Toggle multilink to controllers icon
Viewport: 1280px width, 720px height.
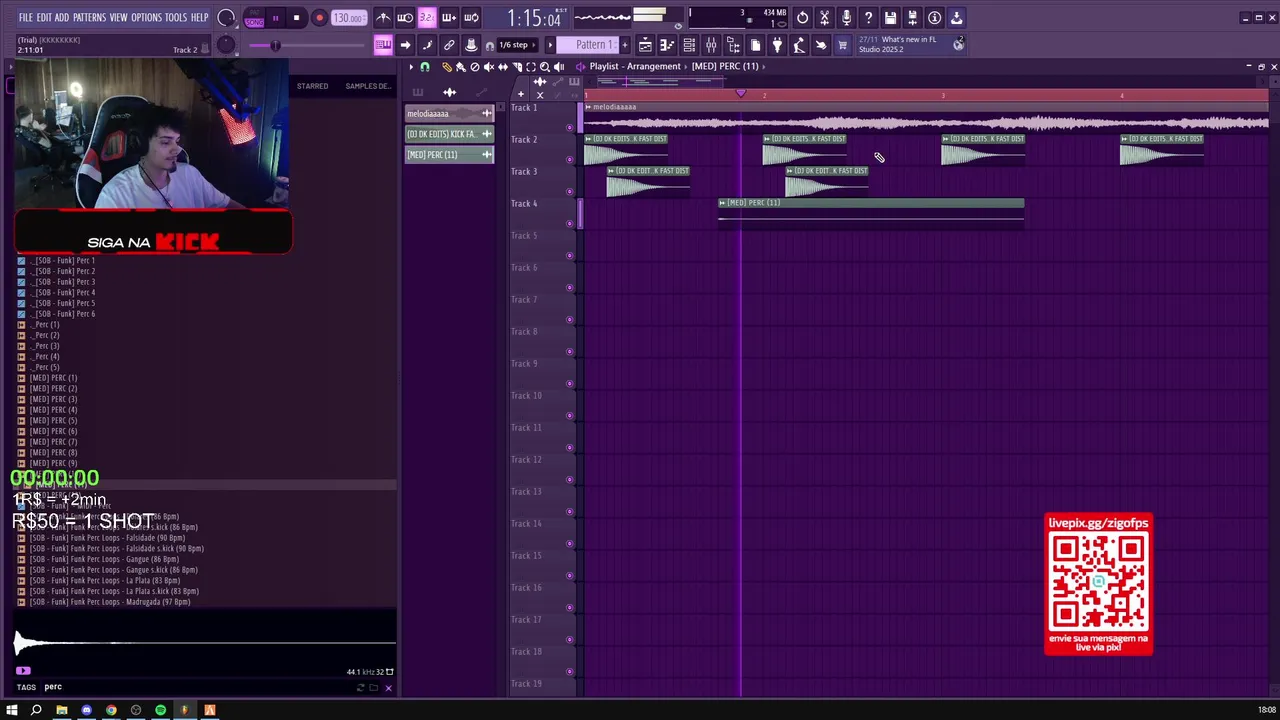[471, 45]
